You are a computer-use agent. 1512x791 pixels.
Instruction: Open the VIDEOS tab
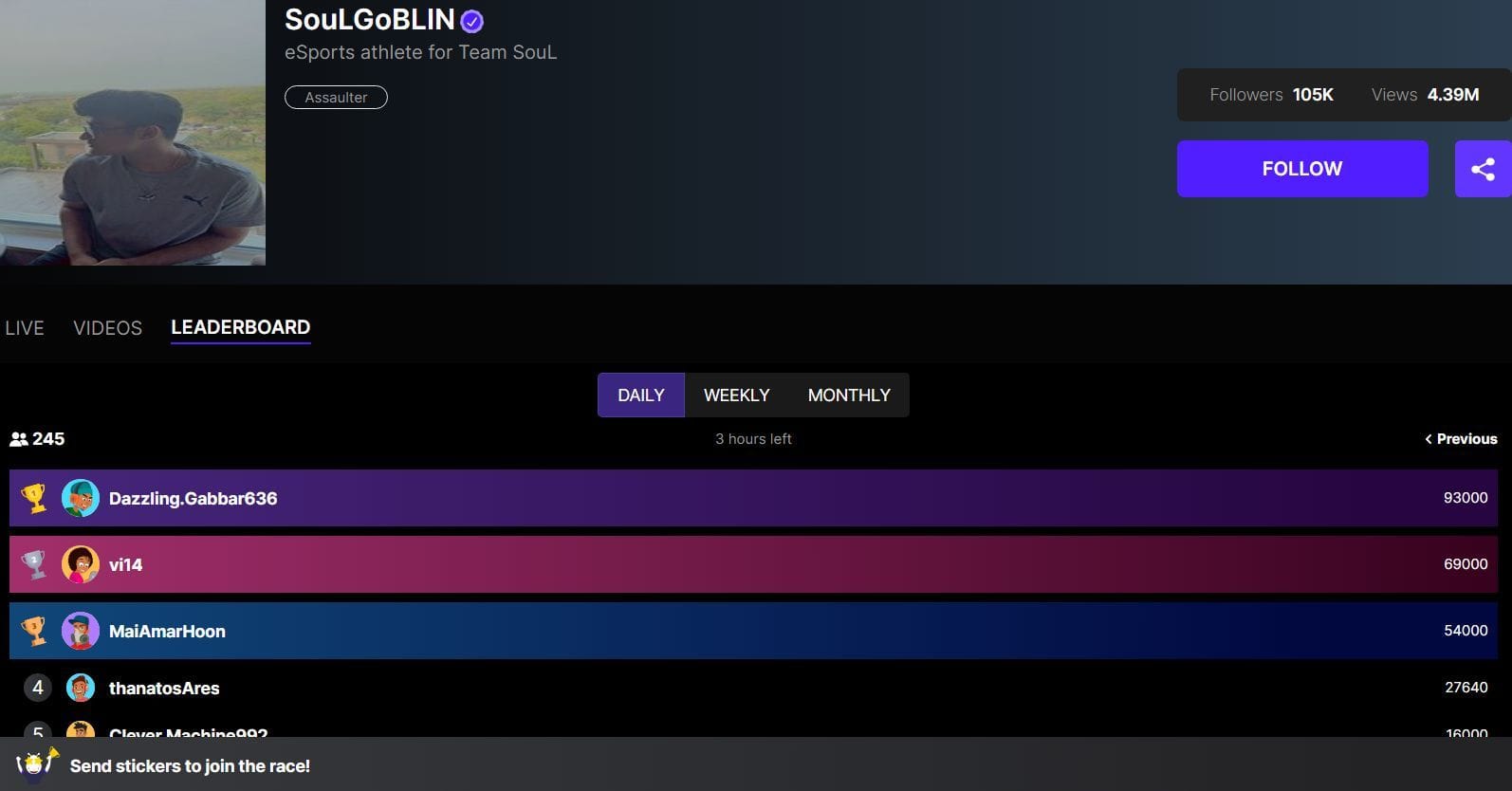107,328
